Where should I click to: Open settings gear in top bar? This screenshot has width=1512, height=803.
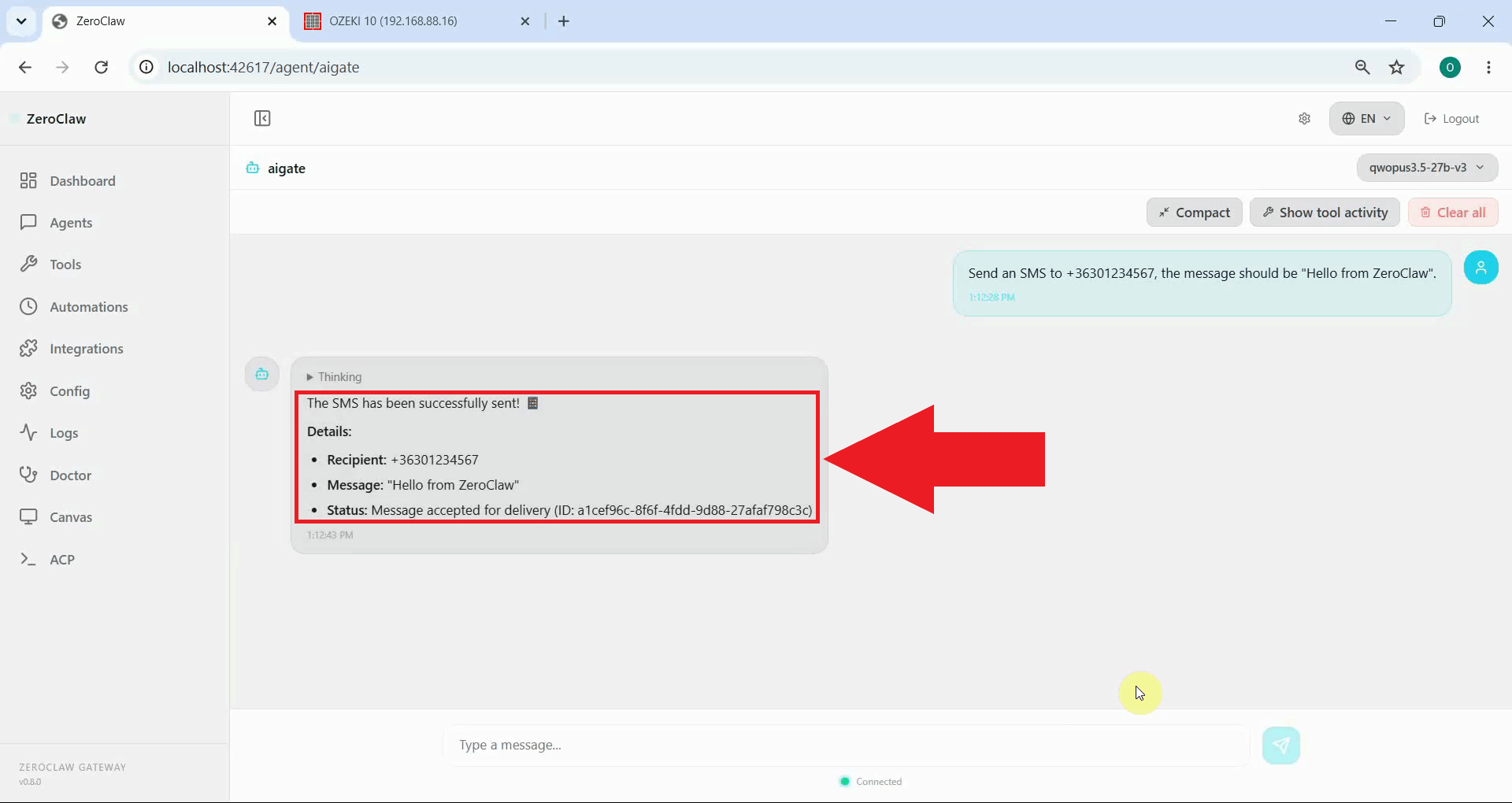tap(1304, 118)
